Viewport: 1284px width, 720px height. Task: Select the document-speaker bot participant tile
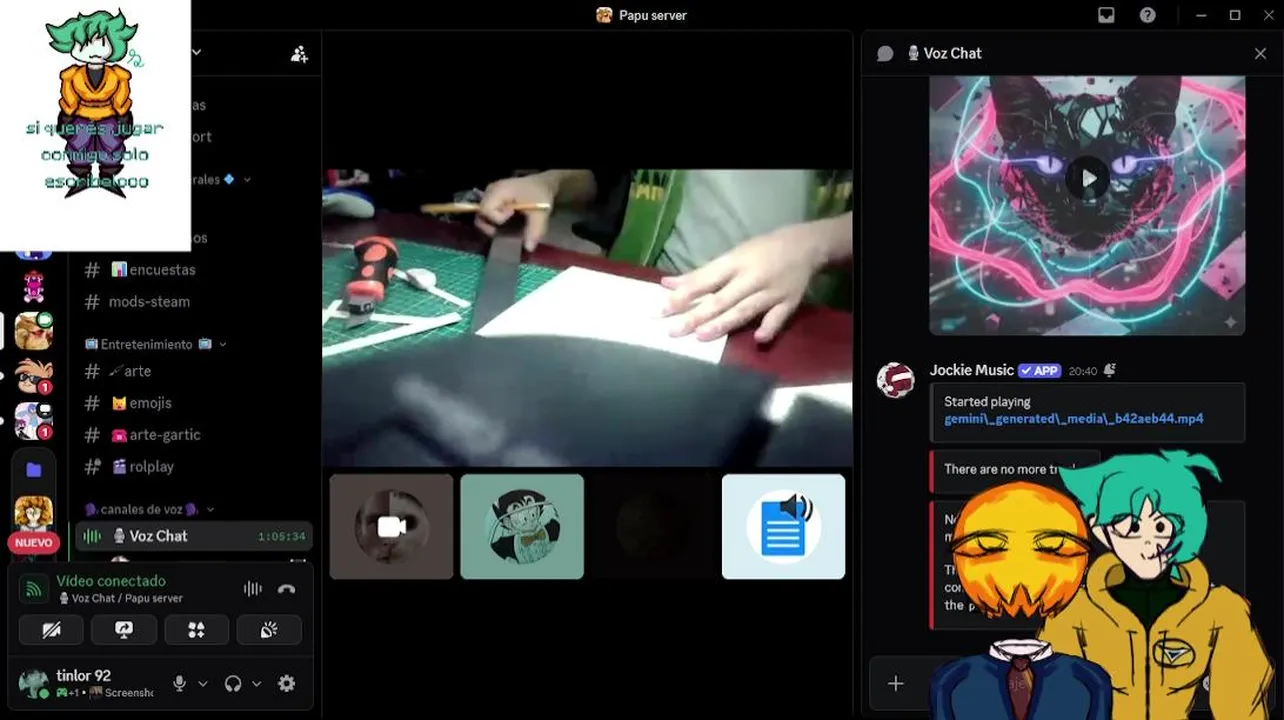pos(783,526)
